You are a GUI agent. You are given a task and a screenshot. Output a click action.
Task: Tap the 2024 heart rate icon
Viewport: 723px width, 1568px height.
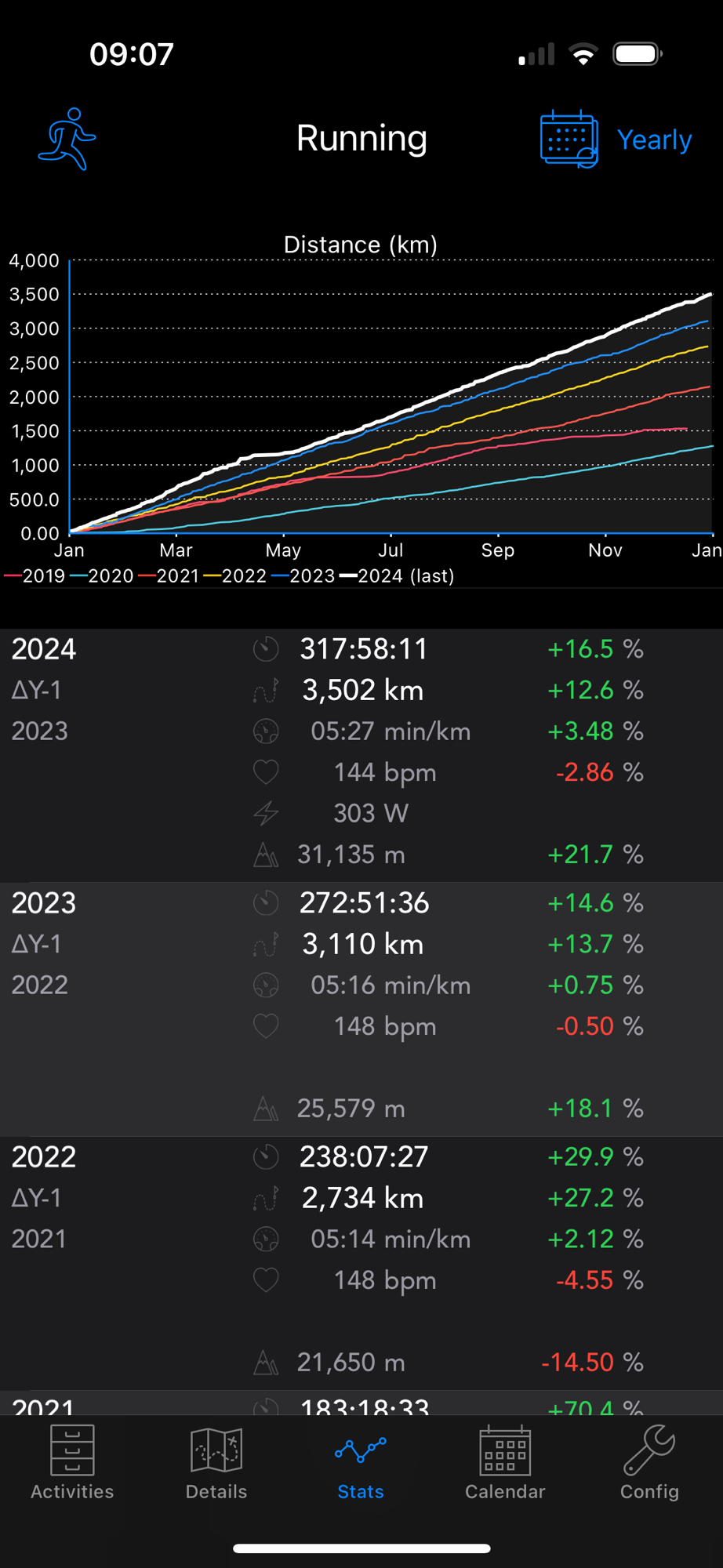[x=266, y=772]
